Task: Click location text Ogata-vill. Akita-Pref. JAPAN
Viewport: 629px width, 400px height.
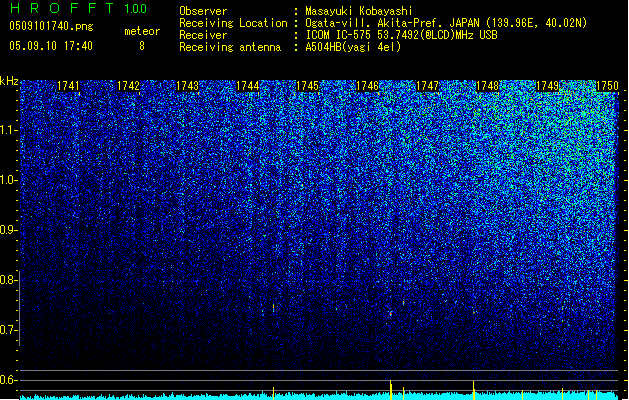Action: [393, 23]
